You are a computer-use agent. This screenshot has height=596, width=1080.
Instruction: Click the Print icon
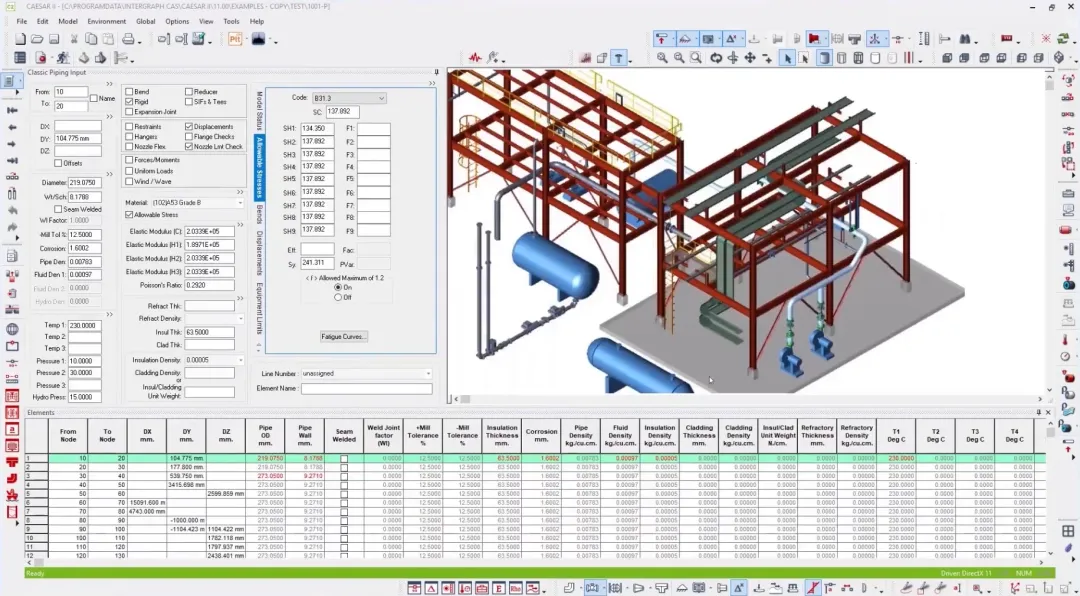[128, 39]
